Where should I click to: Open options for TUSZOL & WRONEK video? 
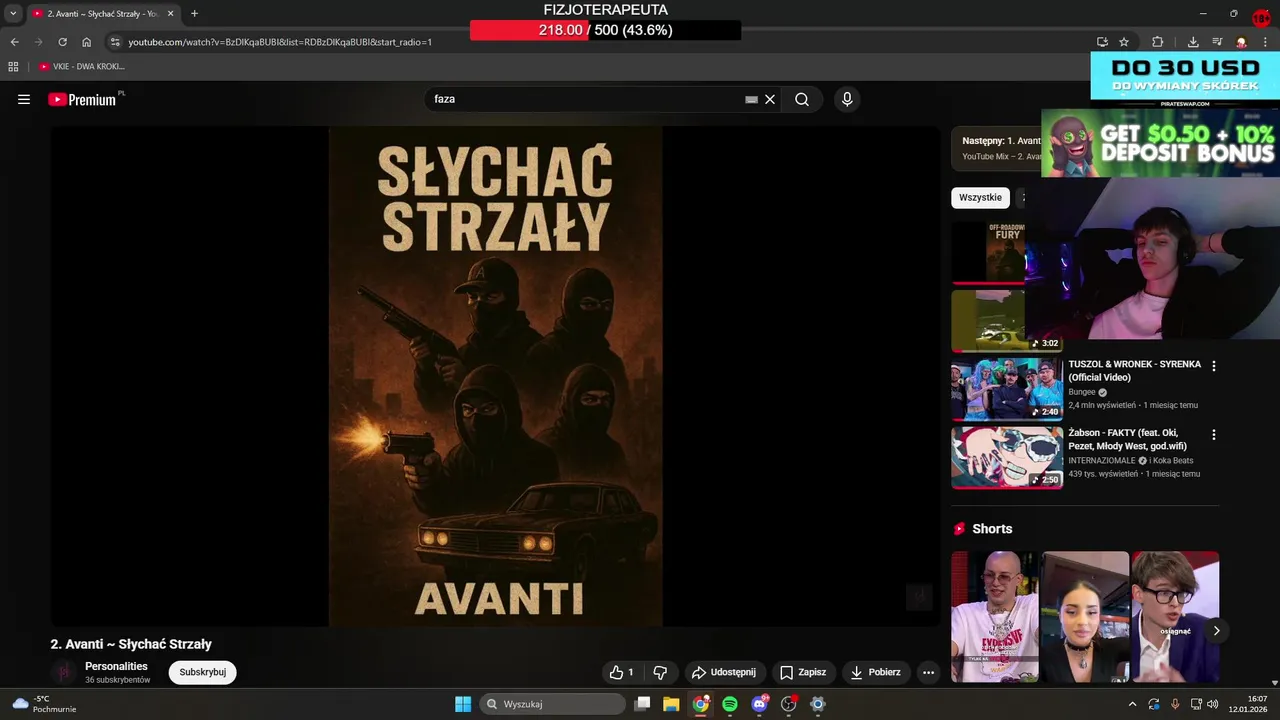[x=1214, y=366]
